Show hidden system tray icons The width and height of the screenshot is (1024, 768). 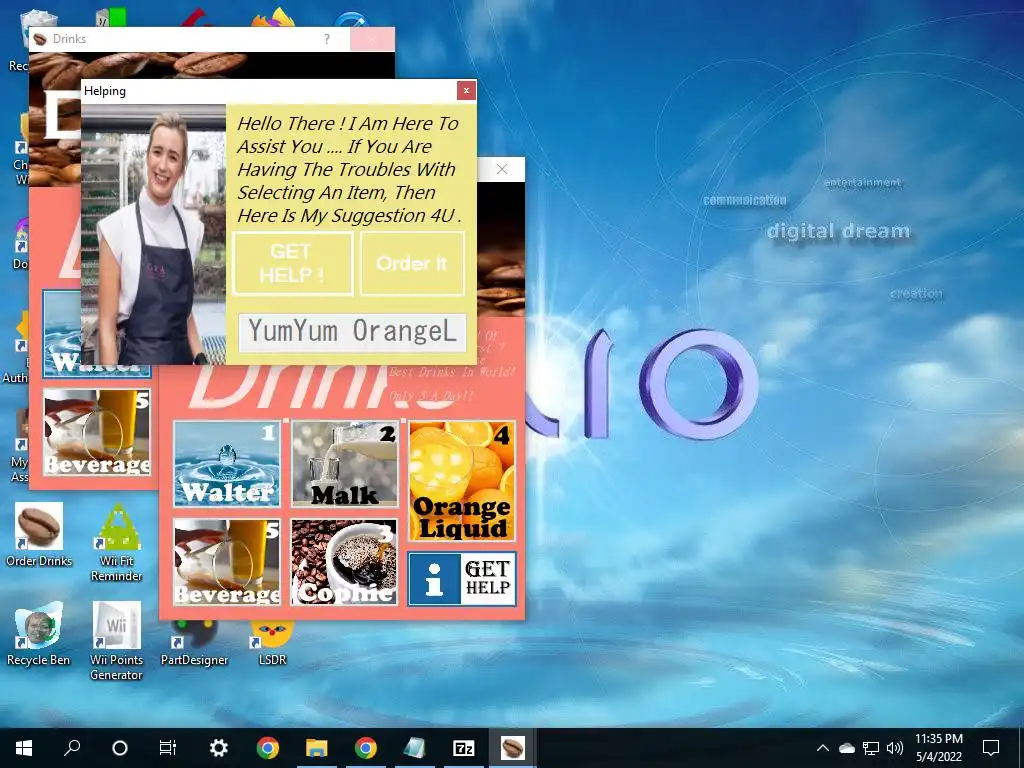pos(823,748)
